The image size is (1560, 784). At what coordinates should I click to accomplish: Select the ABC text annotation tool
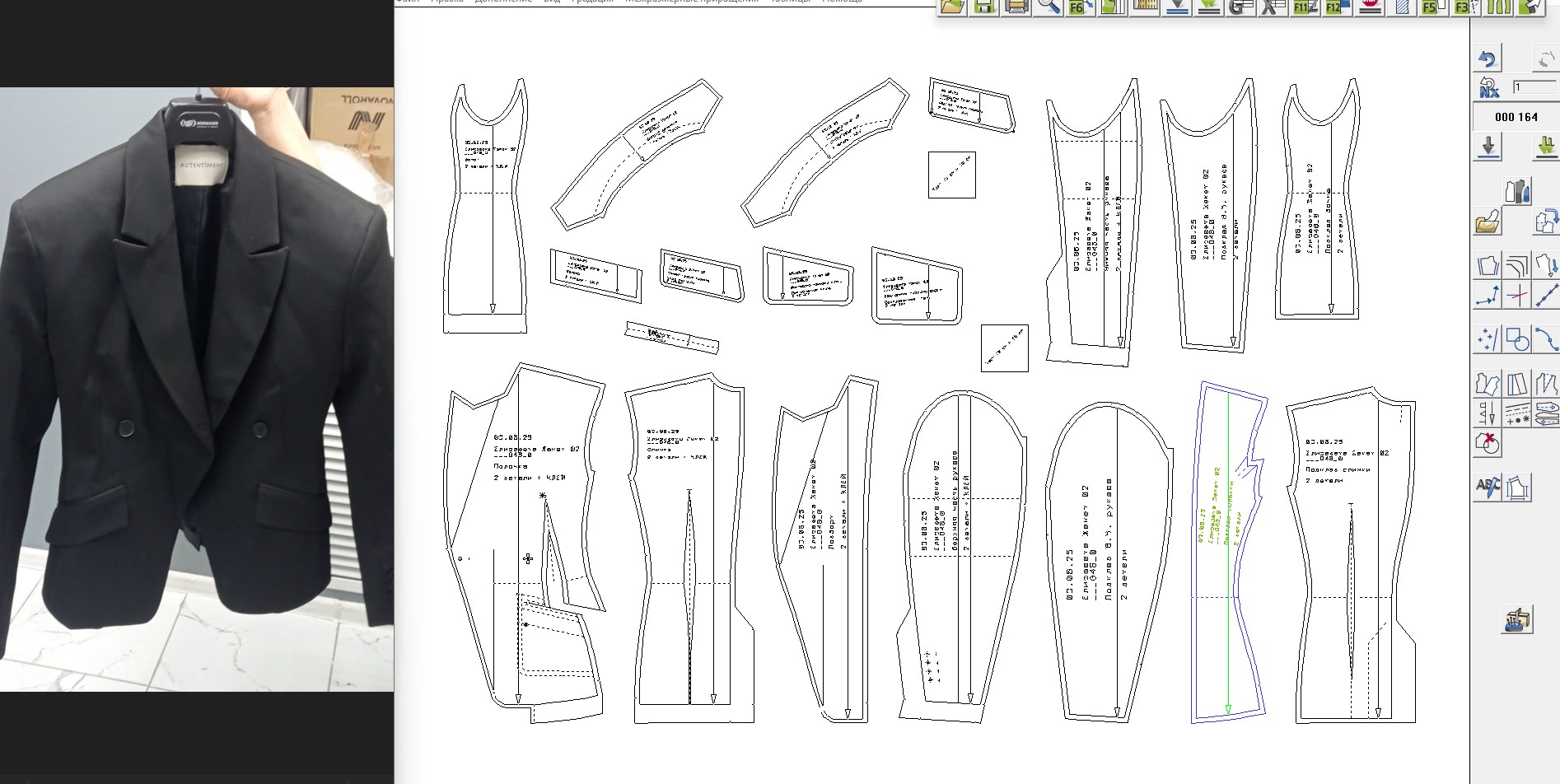1488,488
